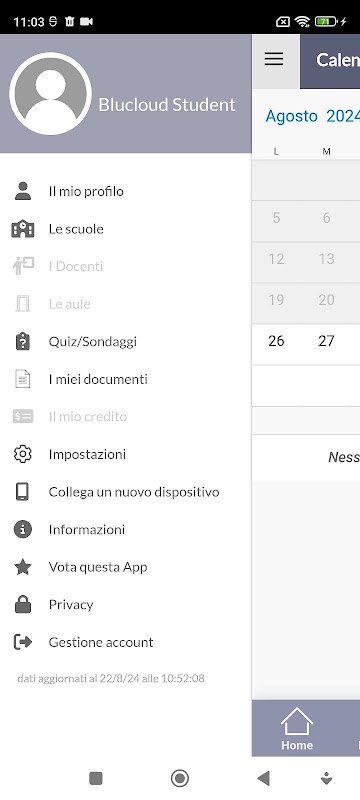This screenshot has height=800, width=360.
Task: Go to the Home tab
Action: pyautogui.click(x=297, y=729)
